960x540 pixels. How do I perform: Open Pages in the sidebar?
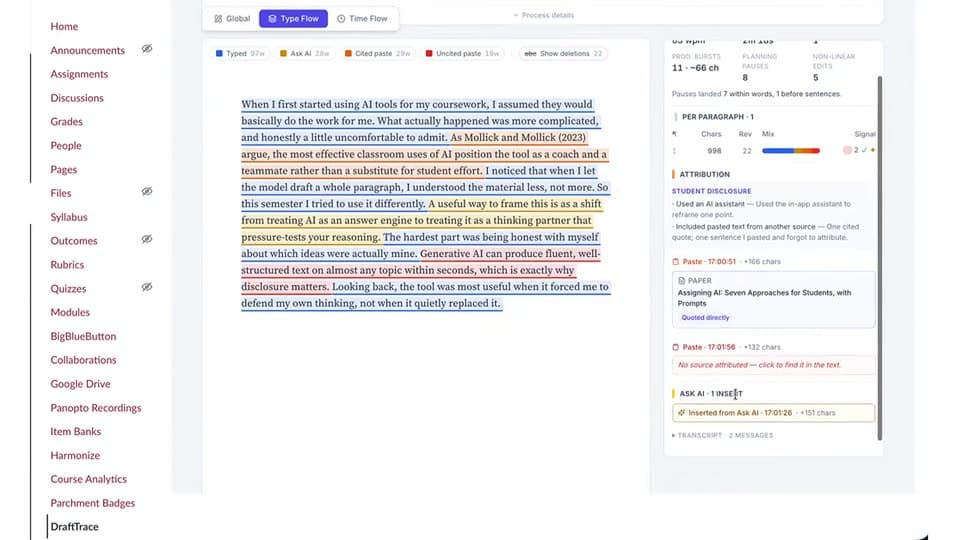pos(64,170)
